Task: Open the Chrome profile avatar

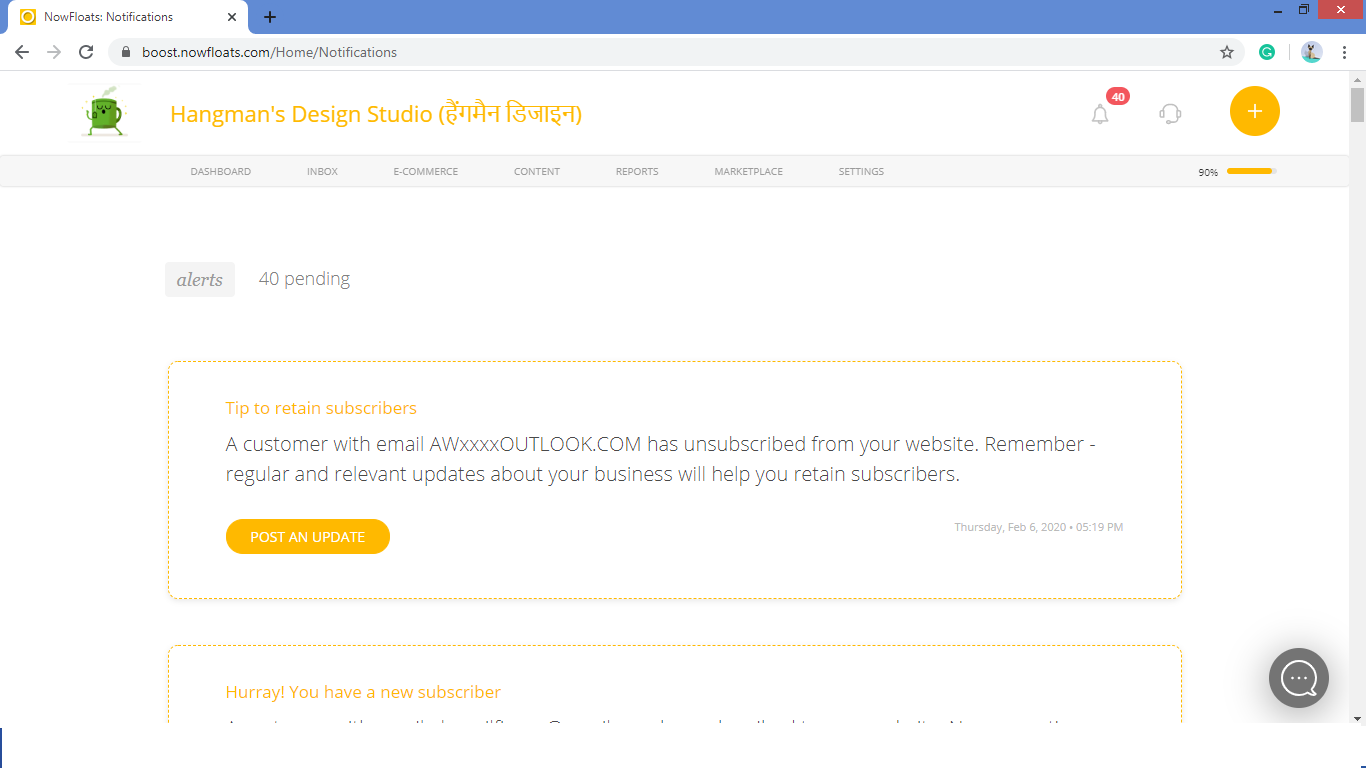Action: click(x=1312, y=52)
